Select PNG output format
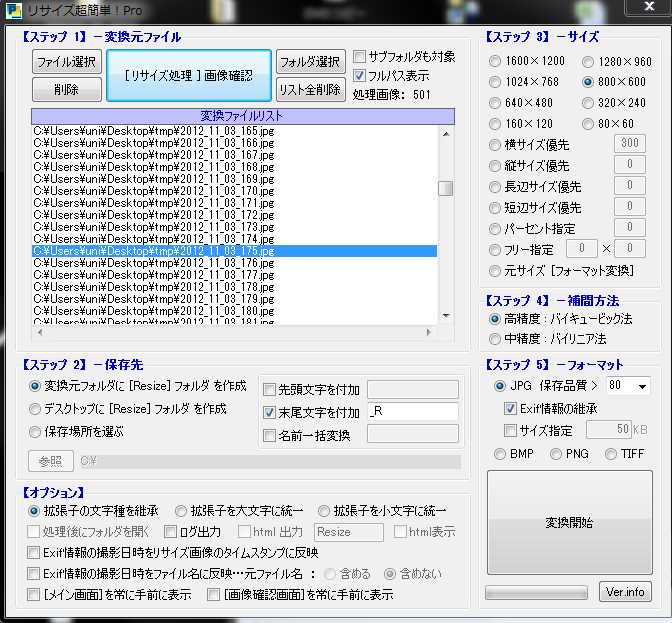This screenshot has height=623, width=672. coord(556,454)
